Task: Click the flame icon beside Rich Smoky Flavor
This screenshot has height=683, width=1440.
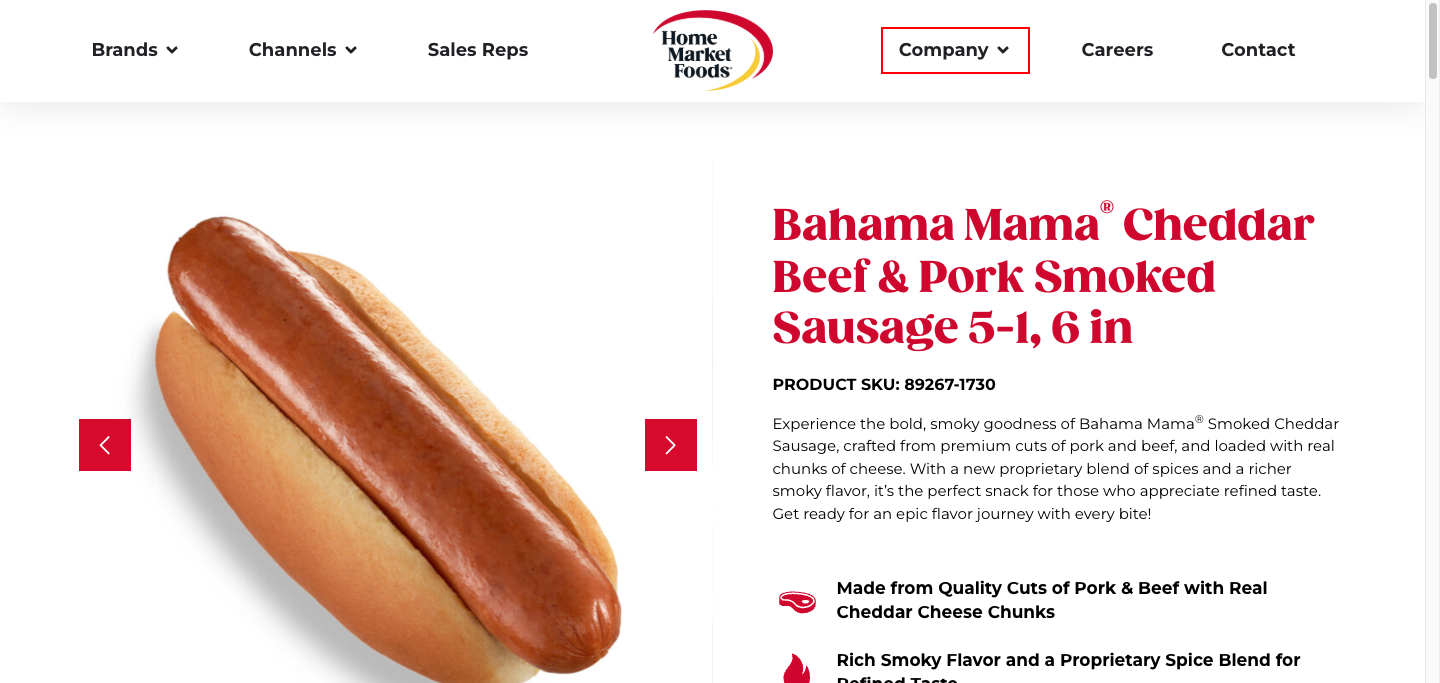Action: (x=797, y=668)
